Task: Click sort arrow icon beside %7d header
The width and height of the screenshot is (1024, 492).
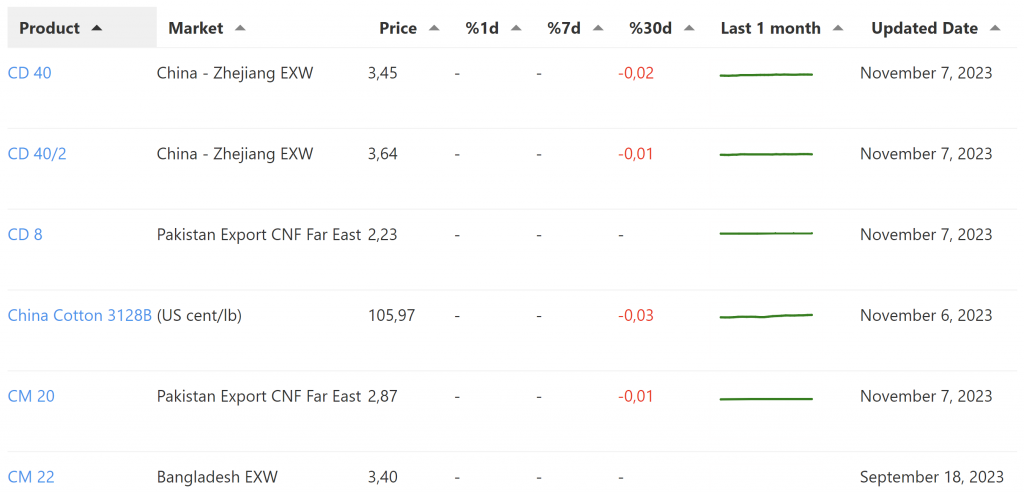Action: tap(597, 28)
